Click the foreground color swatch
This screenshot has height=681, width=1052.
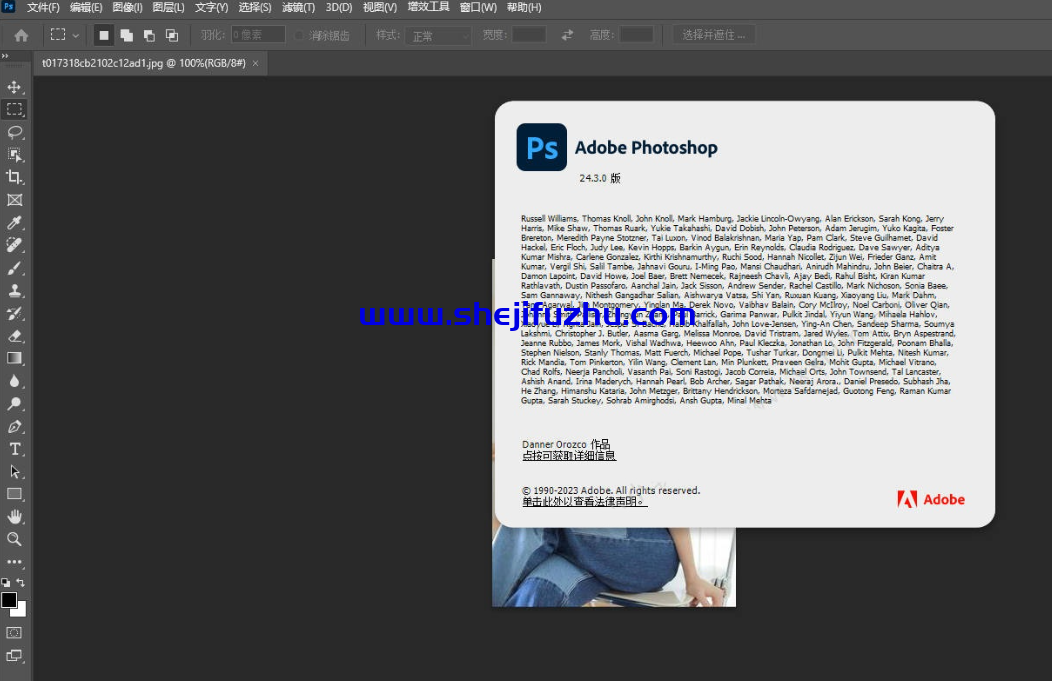9,600
